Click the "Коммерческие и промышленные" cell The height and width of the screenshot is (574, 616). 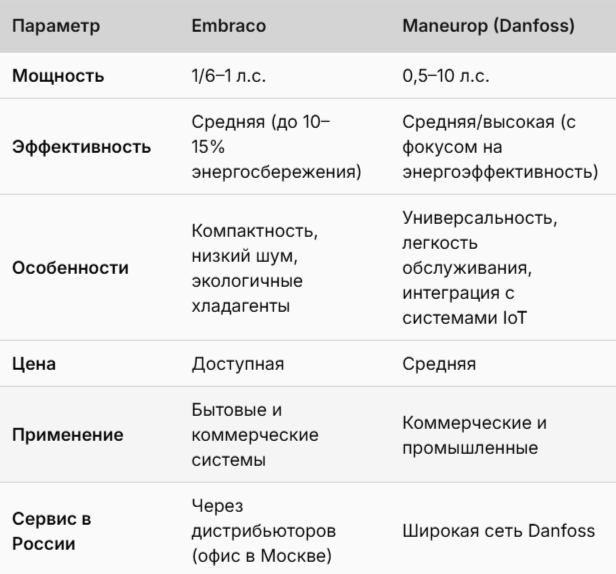(x=469, y=435)
